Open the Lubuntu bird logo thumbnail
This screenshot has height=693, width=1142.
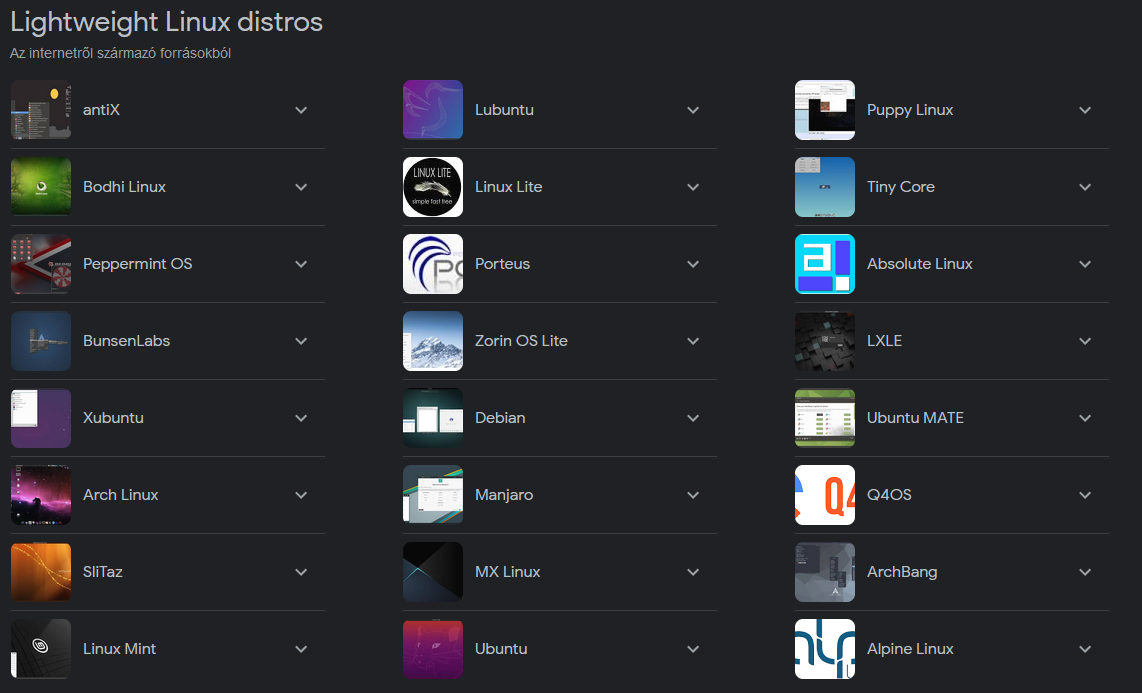(433, 110)
